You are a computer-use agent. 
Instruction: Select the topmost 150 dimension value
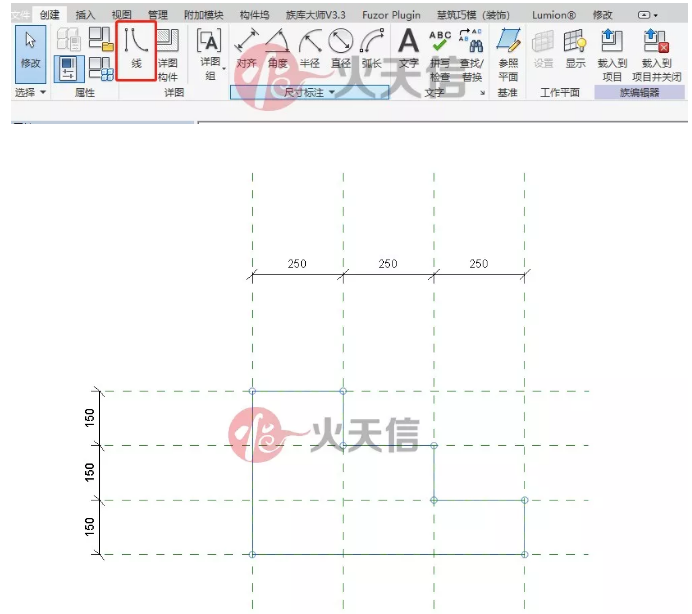pos(90,418)
